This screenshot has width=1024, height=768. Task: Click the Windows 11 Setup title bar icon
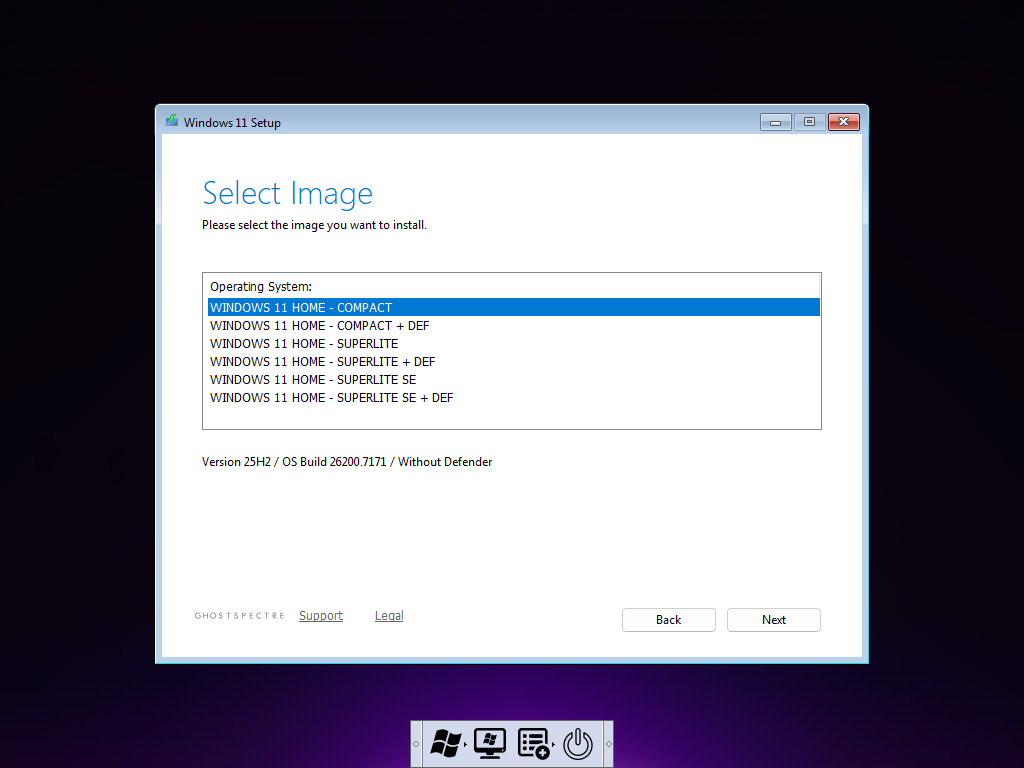point(172,121)
